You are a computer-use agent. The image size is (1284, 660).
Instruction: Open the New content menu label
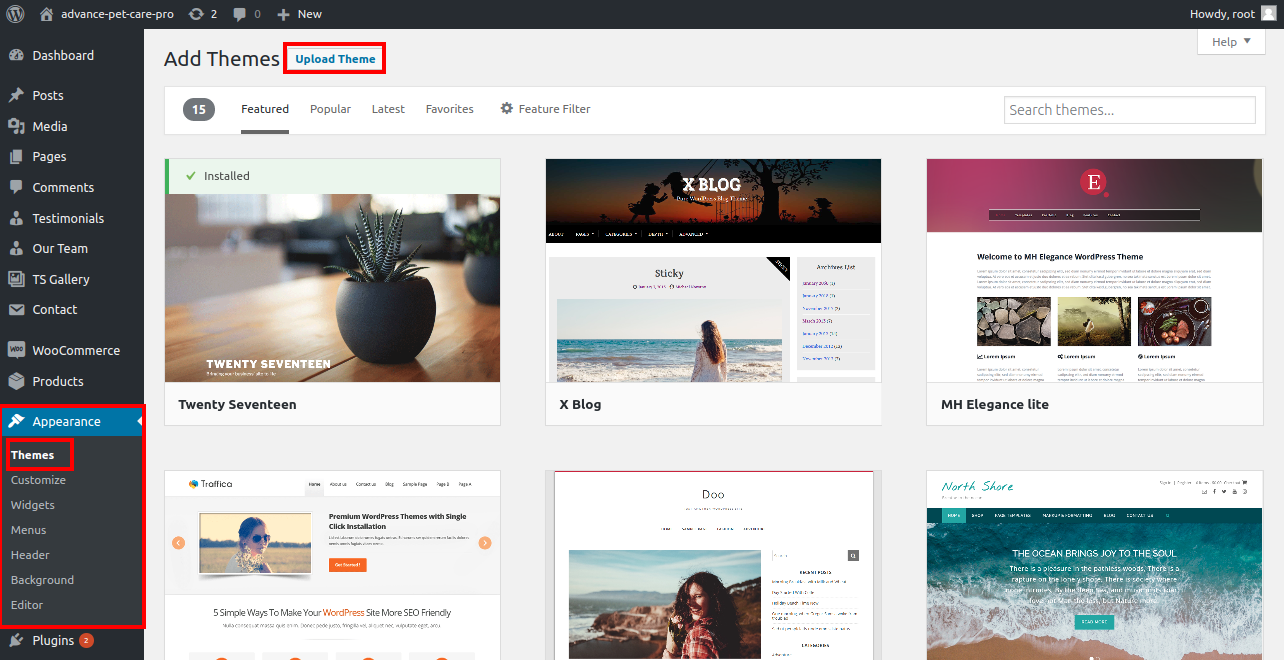pyautogui.click(x=310, y=14)
